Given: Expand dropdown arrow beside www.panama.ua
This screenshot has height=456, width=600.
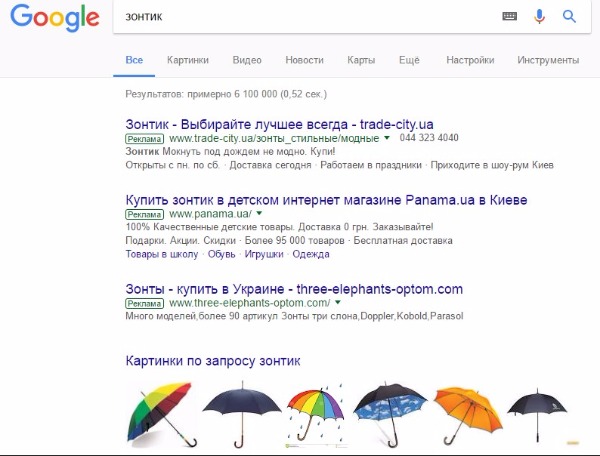Looking at the screenshot, I should [259, 213].
